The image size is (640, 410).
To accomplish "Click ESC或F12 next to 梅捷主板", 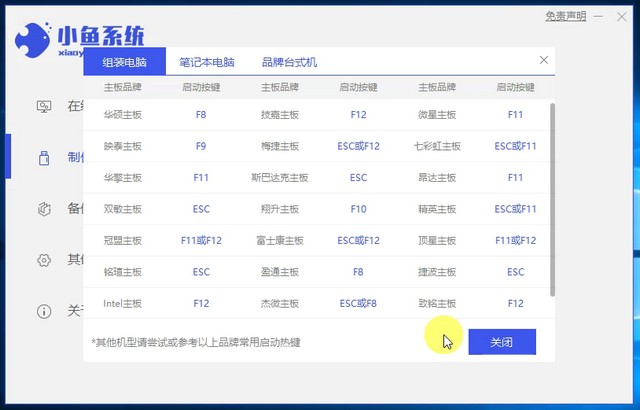I will [358, 146].
